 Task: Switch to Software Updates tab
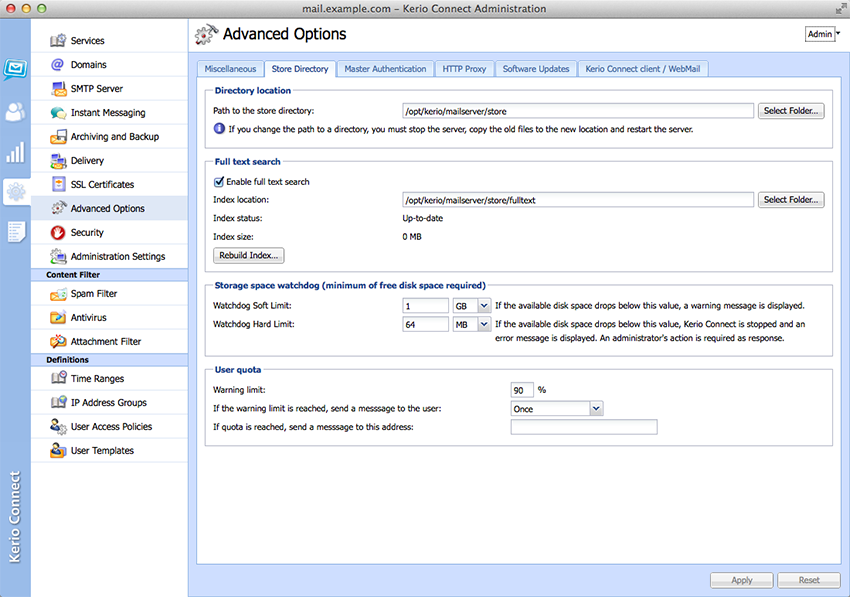point(536,69)
